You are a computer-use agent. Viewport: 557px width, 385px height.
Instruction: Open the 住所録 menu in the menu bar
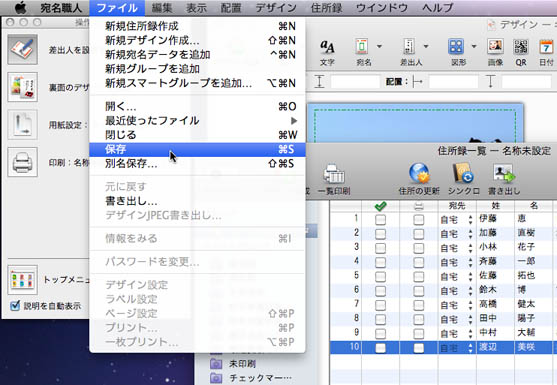326,7
